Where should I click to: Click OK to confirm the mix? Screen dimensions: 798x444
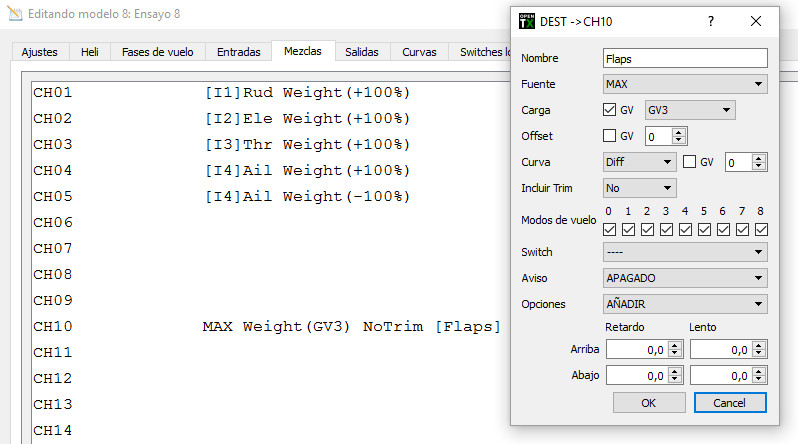click(x=648, y=402)
